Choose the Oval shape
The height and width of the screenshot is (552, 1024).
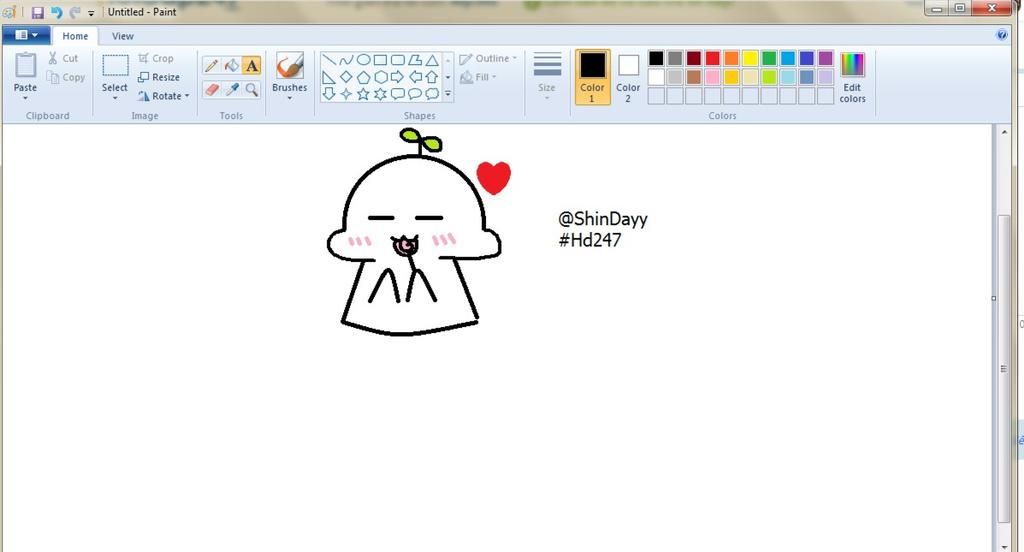[363, 60]
